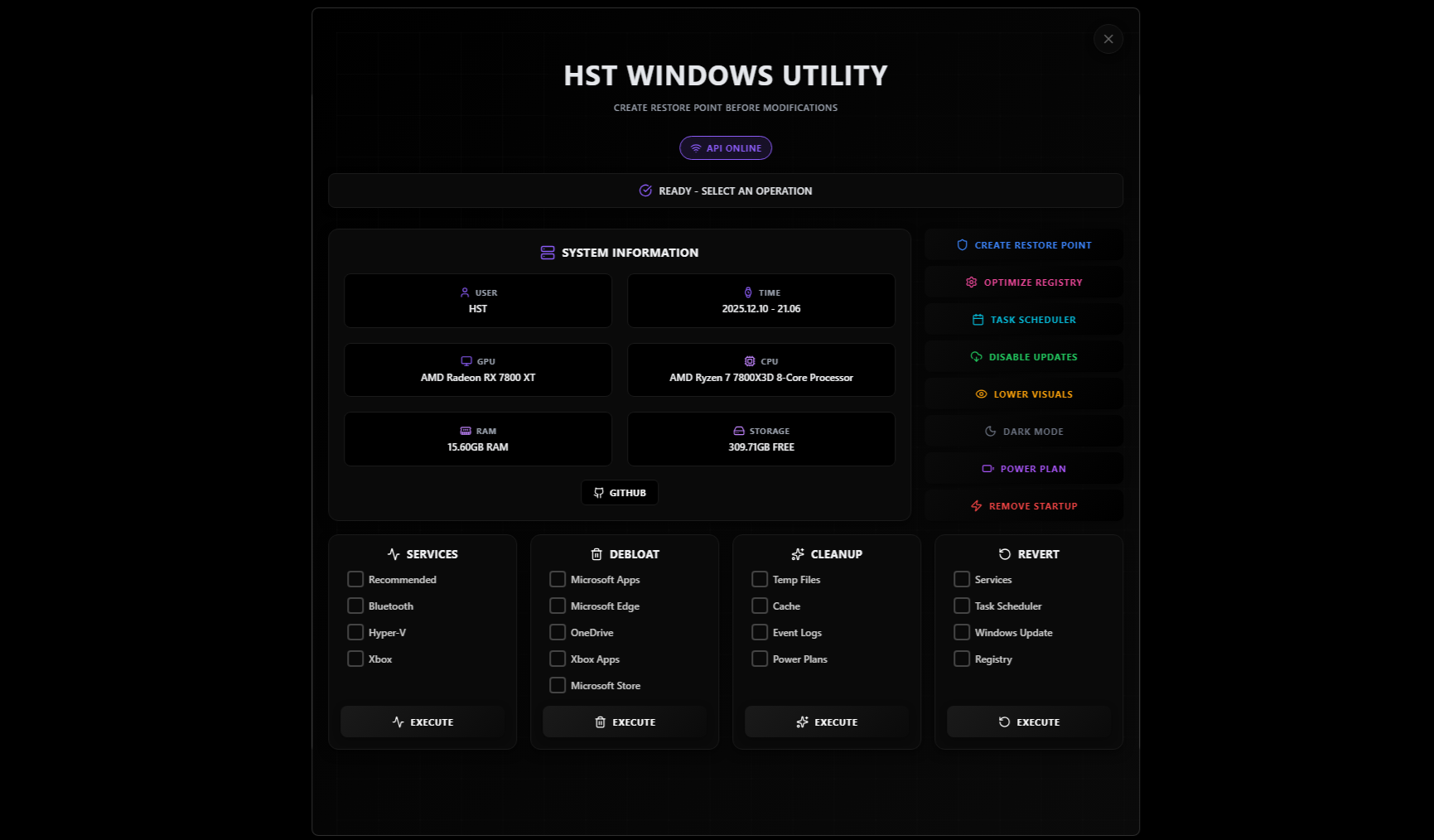Image resolution: width=1434 pixels, height=840 pixels.
Task: Execute the selected Services operations
Action: pos(422,722)
